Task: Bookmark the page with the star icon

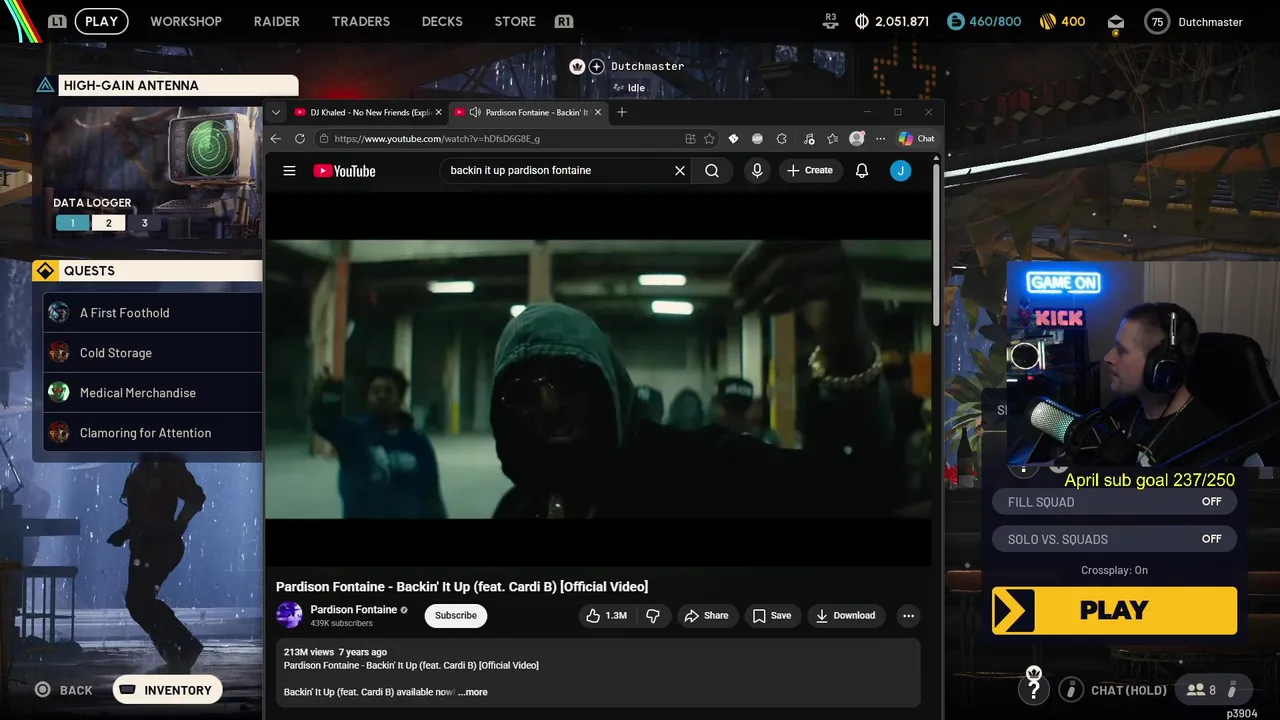Action: tap(709, 139)
